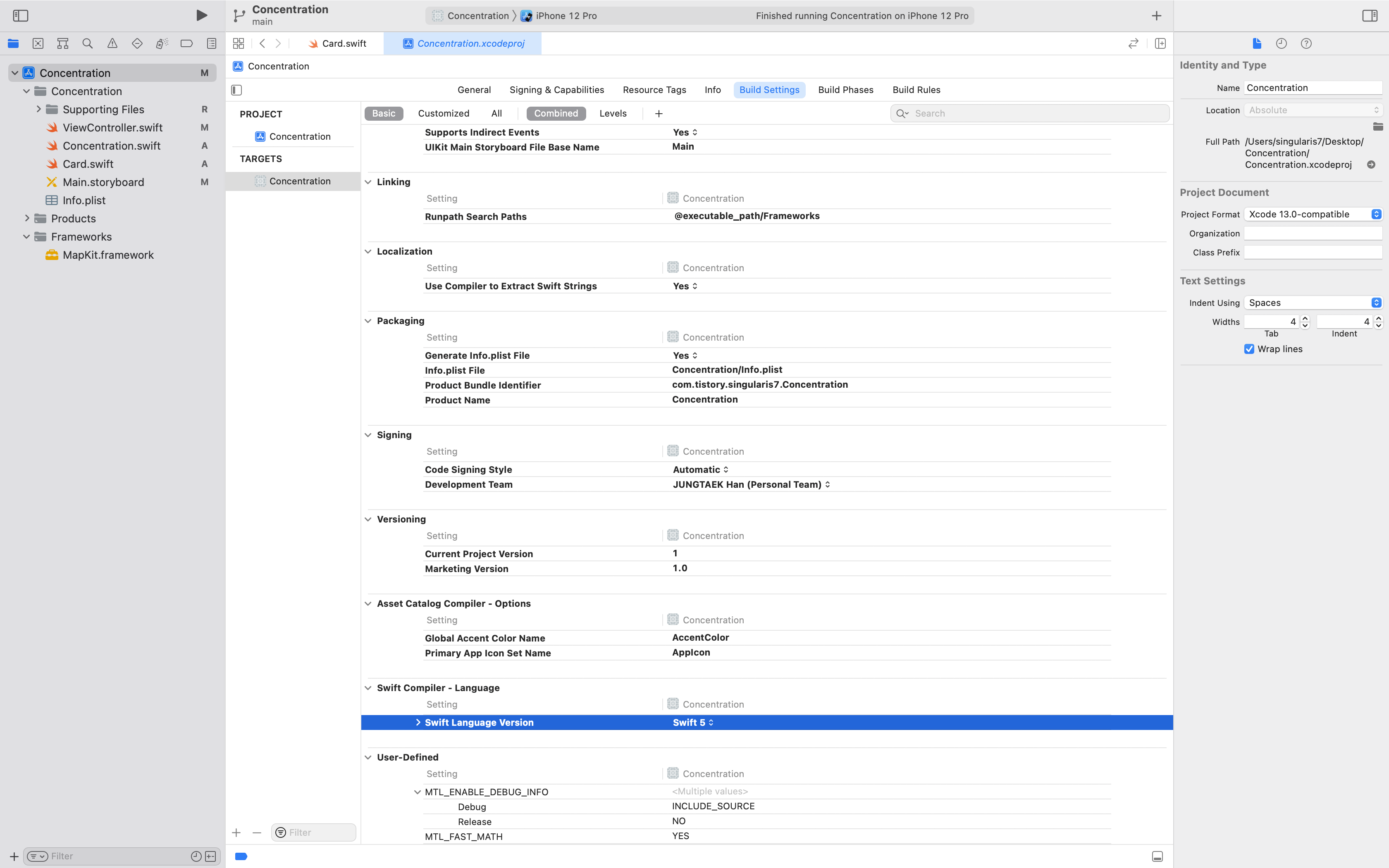Select the Levels view button
The image size is (1389, 868).
(x=612, y=114)
